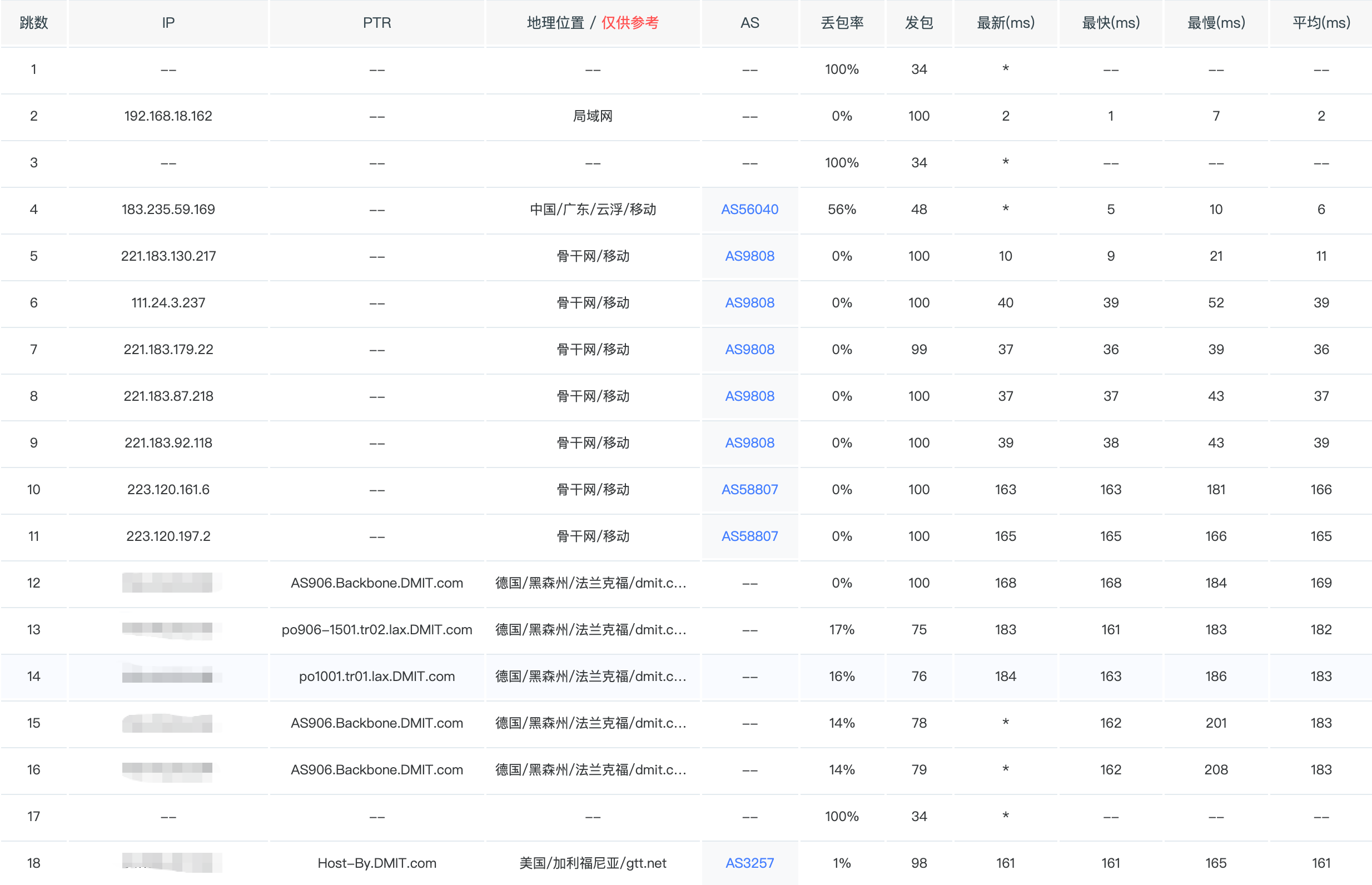This screenshot has height=885, width=1372.
Task: Open AS9808 link for IP 111.24.3.237
Action: coord(749,302)
